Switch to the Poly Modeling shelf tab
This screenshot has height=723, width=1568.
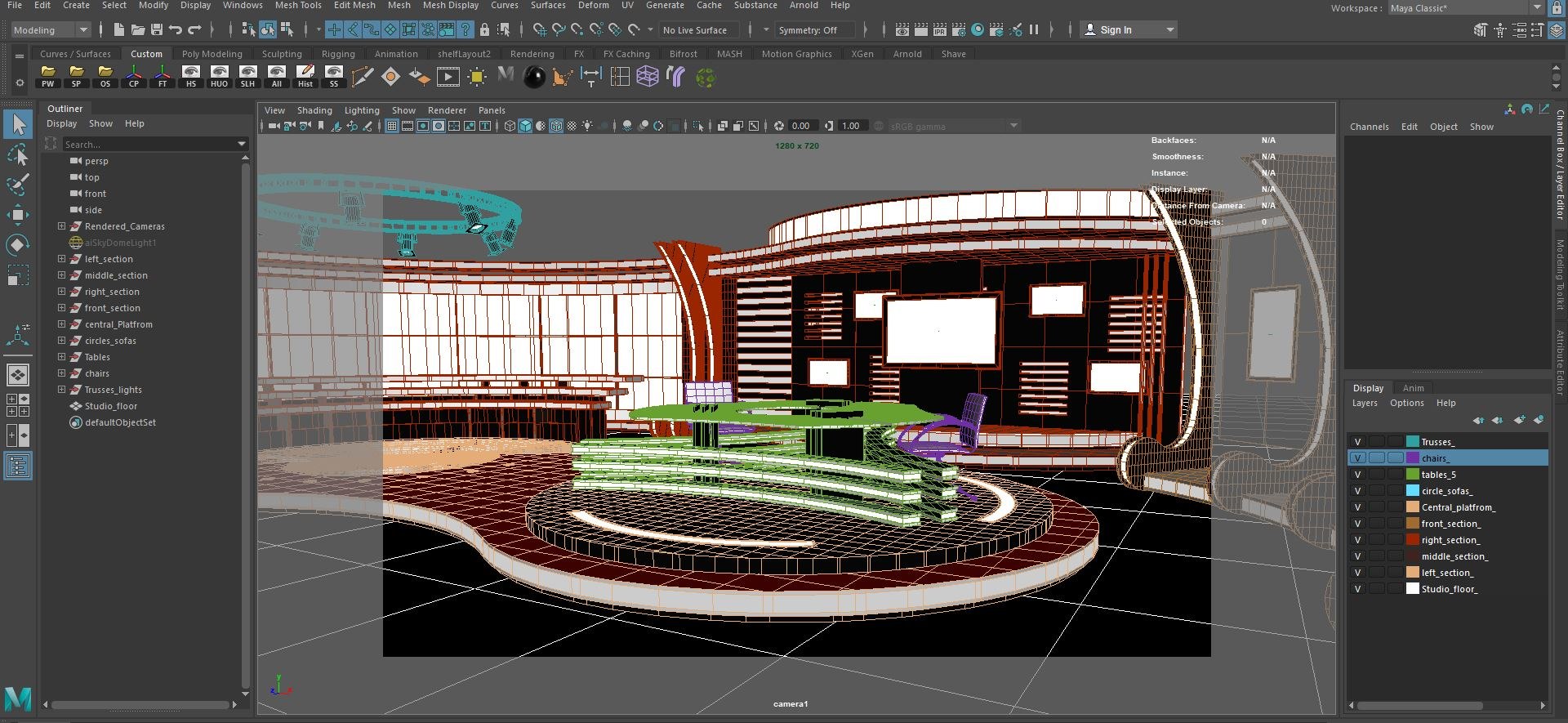pyautogui.click(x=212, y=54)
